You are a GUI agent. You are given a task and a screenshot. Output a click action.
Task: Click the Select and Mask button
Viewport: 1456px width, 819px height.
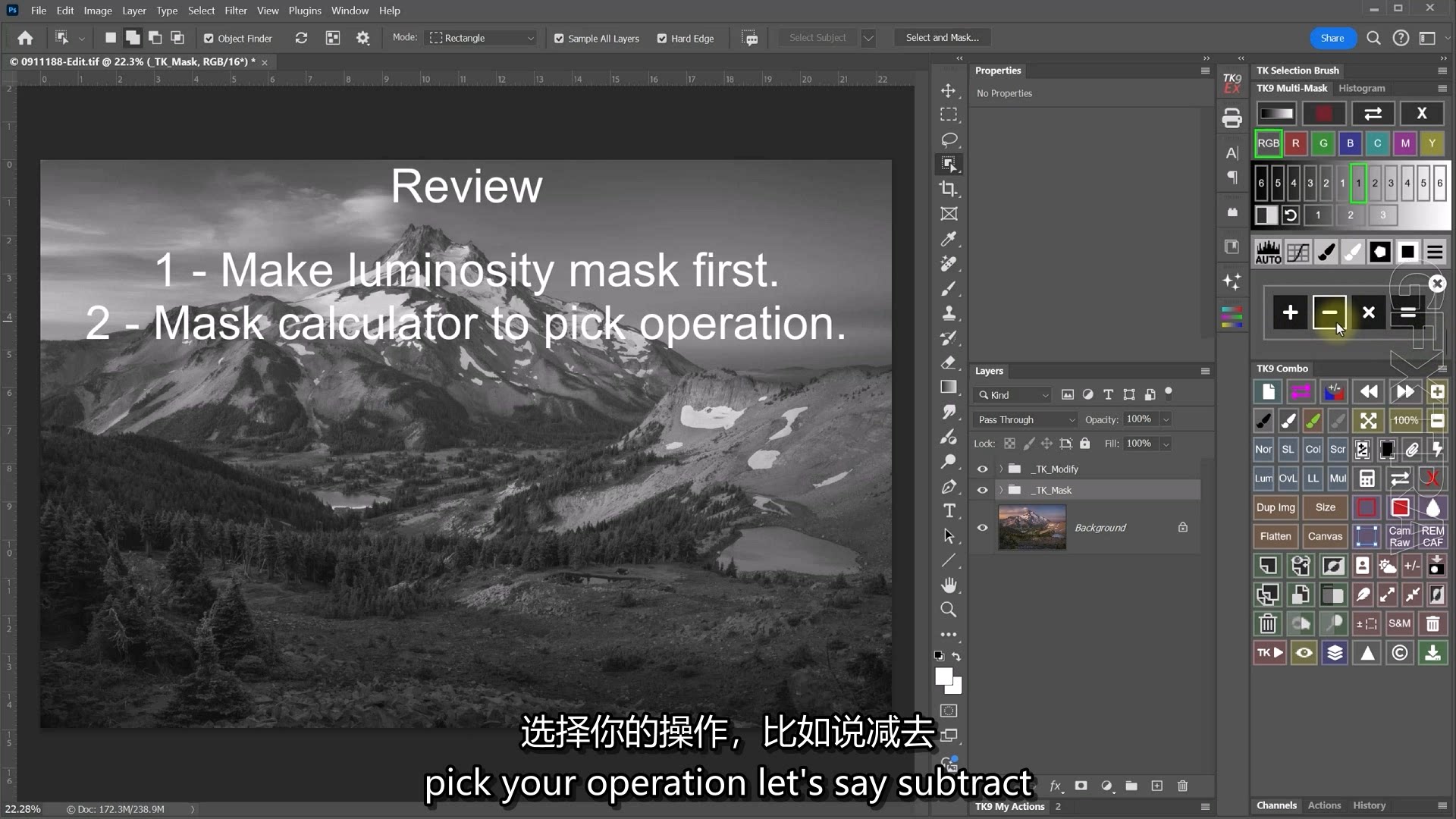click(942, 38)
